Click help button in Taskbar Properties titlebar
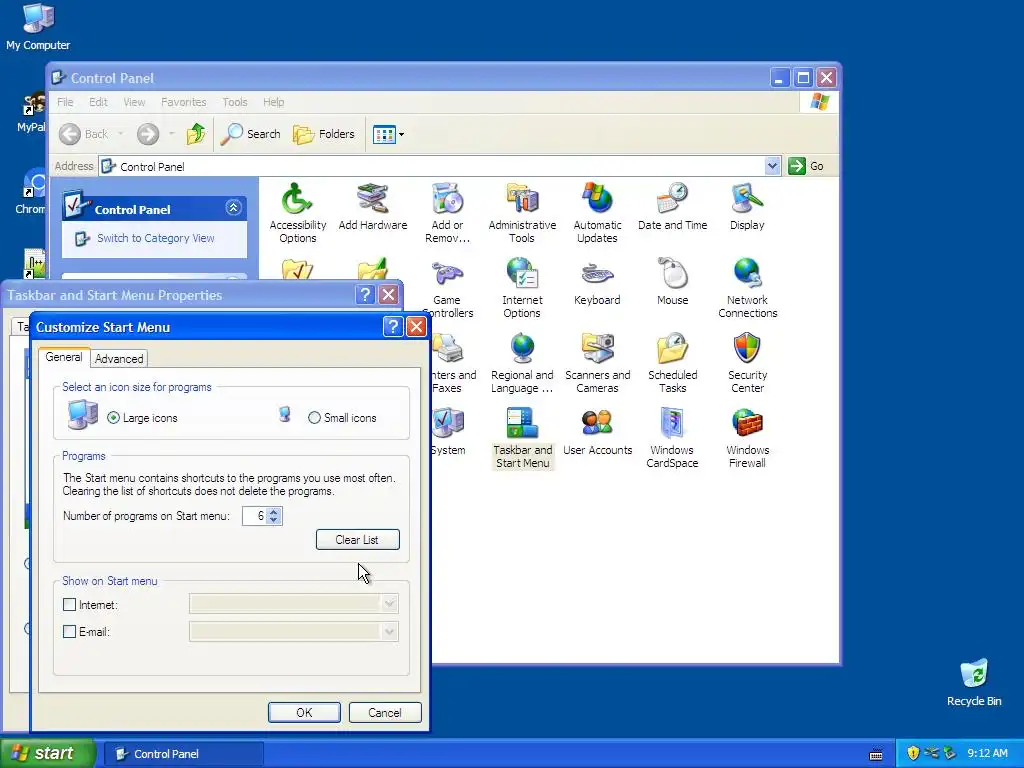The width and height of the screenshot is (1024, 768). (365, 295)
